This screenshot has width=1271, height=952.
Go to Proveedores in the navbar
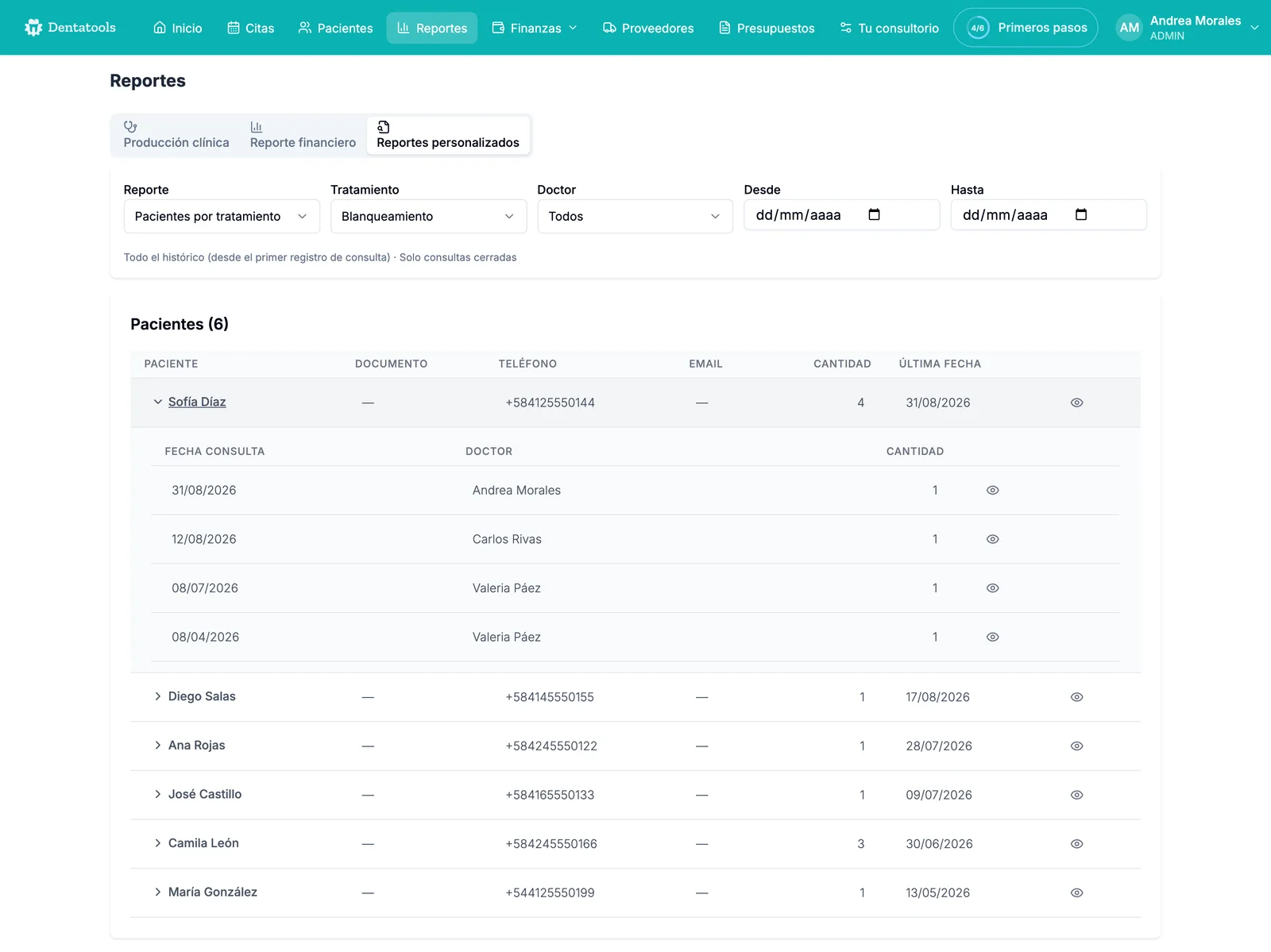click(x=648, y=28)
